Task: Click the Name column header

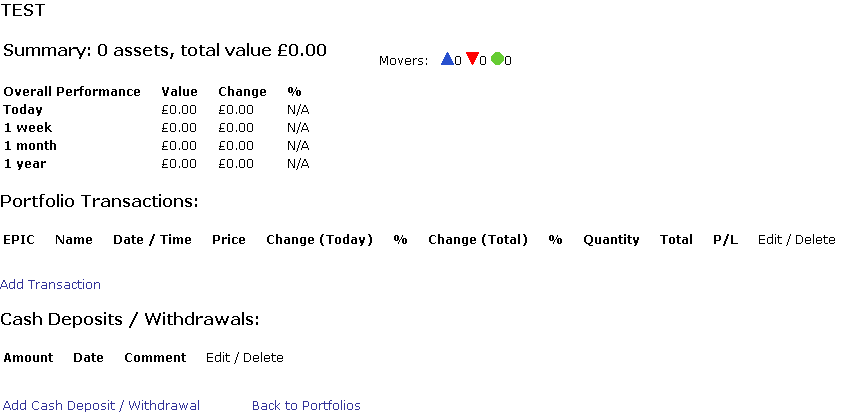Action: [x=73, y=240]
